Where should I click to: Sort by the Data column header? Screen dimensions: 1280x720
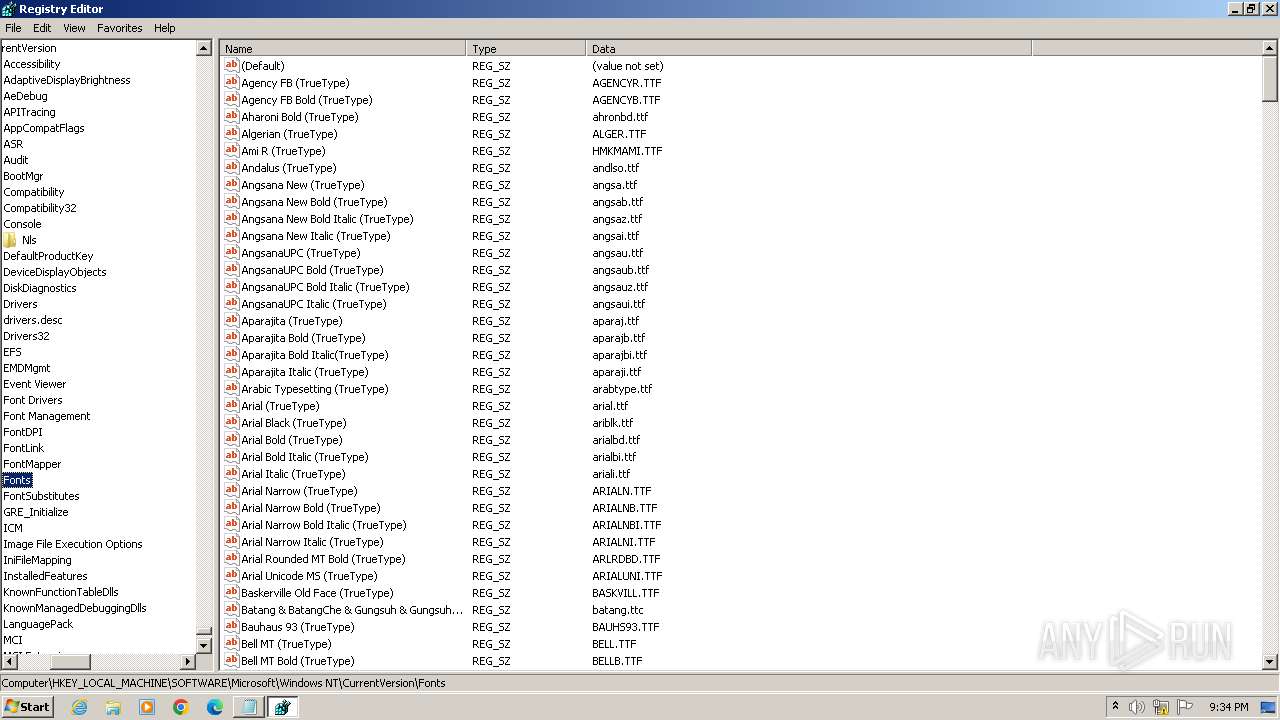point(809,48)
